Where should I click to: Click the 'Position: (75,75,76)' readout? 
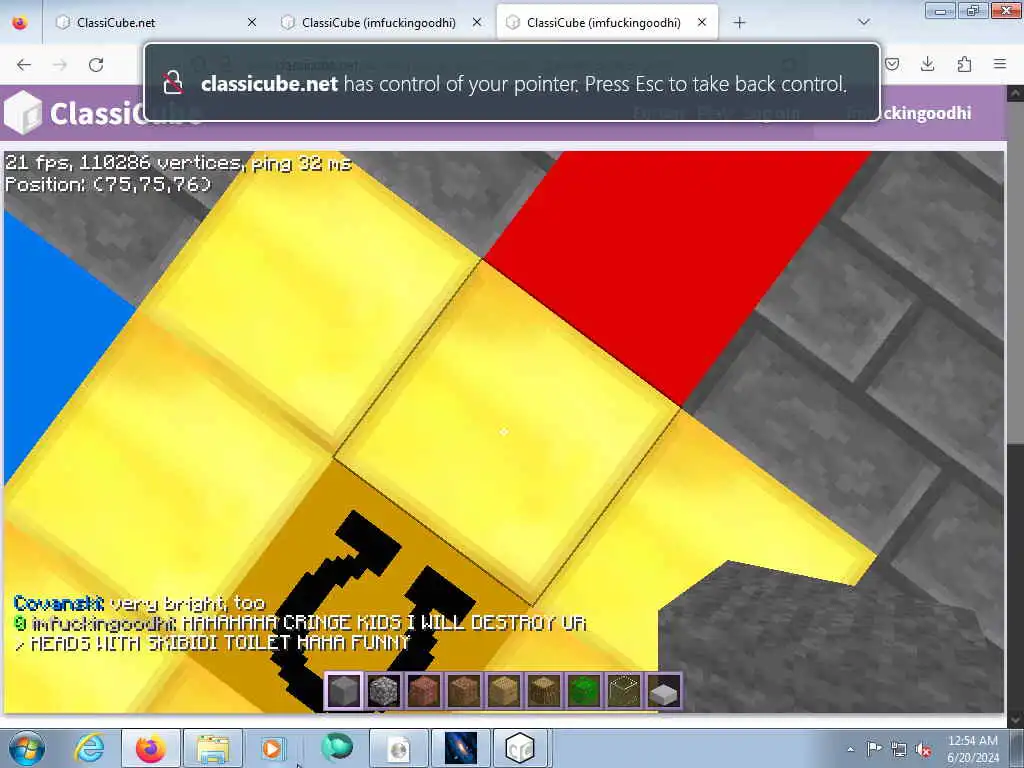[108, 184]
